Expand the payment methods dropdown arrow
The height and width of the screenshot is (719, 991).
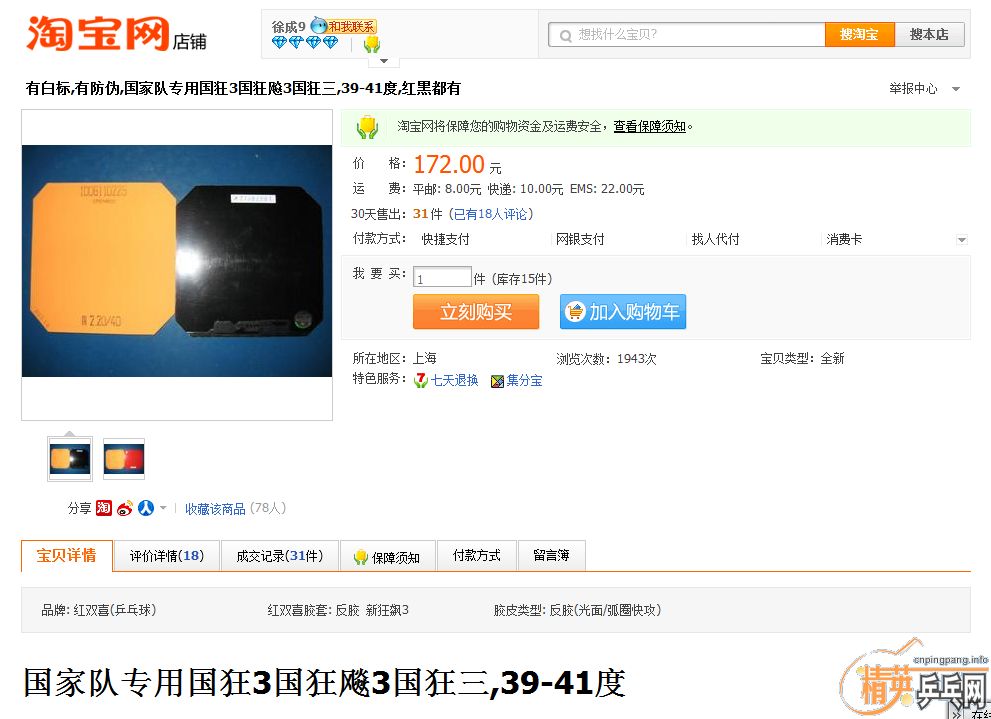961,240
